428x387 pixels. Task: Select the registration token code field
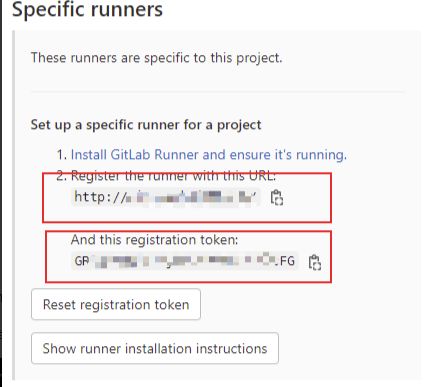[185, 261]
